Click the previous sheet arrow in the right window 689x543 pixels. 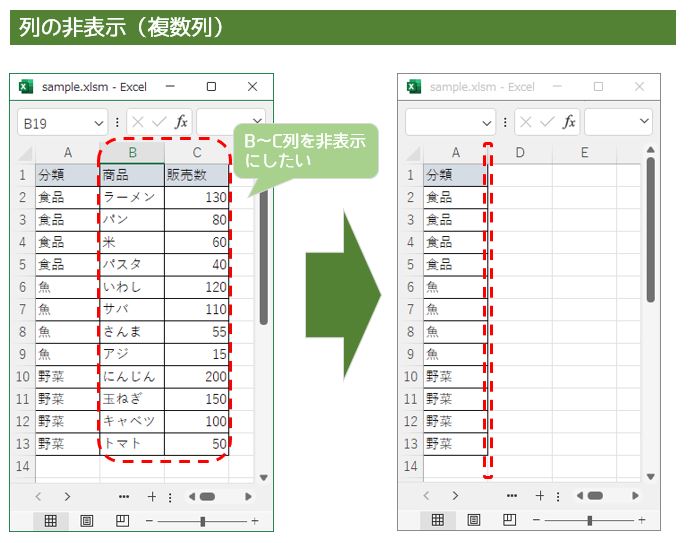click(426, 496)
